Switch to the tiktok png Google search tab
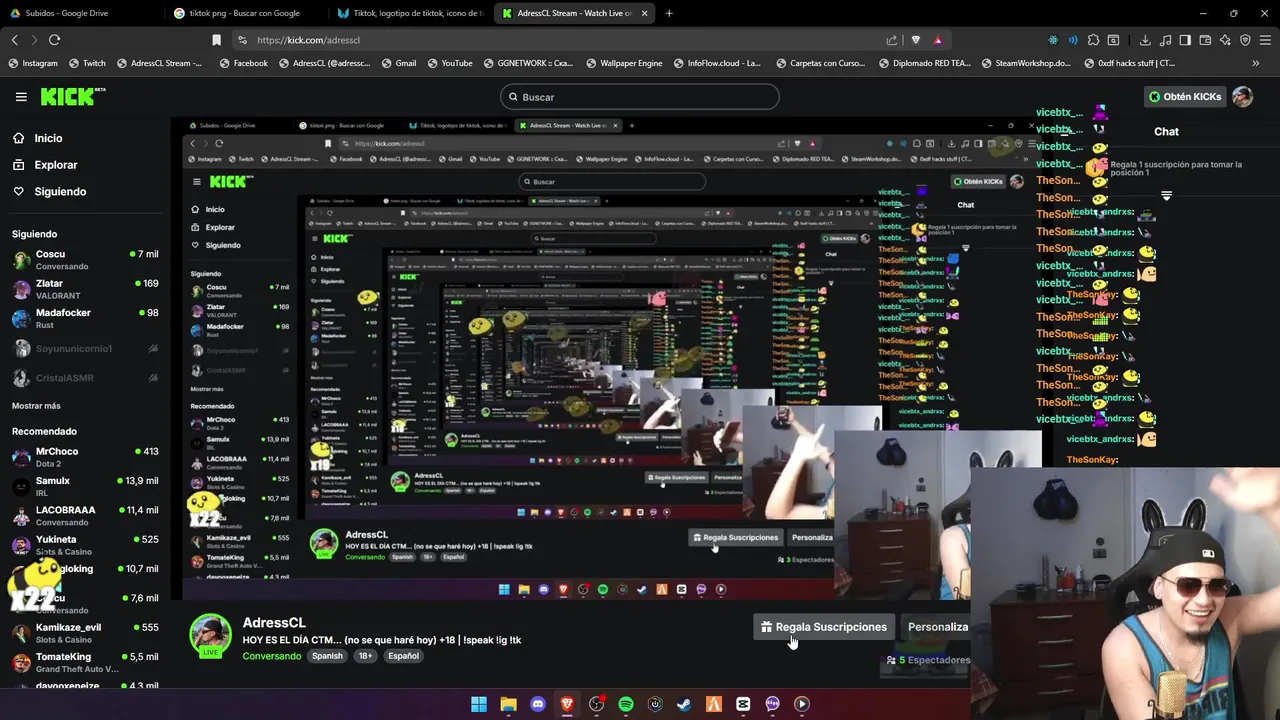Image resolution: width=1280 pixels, height=720 pixels. [246, 13]
